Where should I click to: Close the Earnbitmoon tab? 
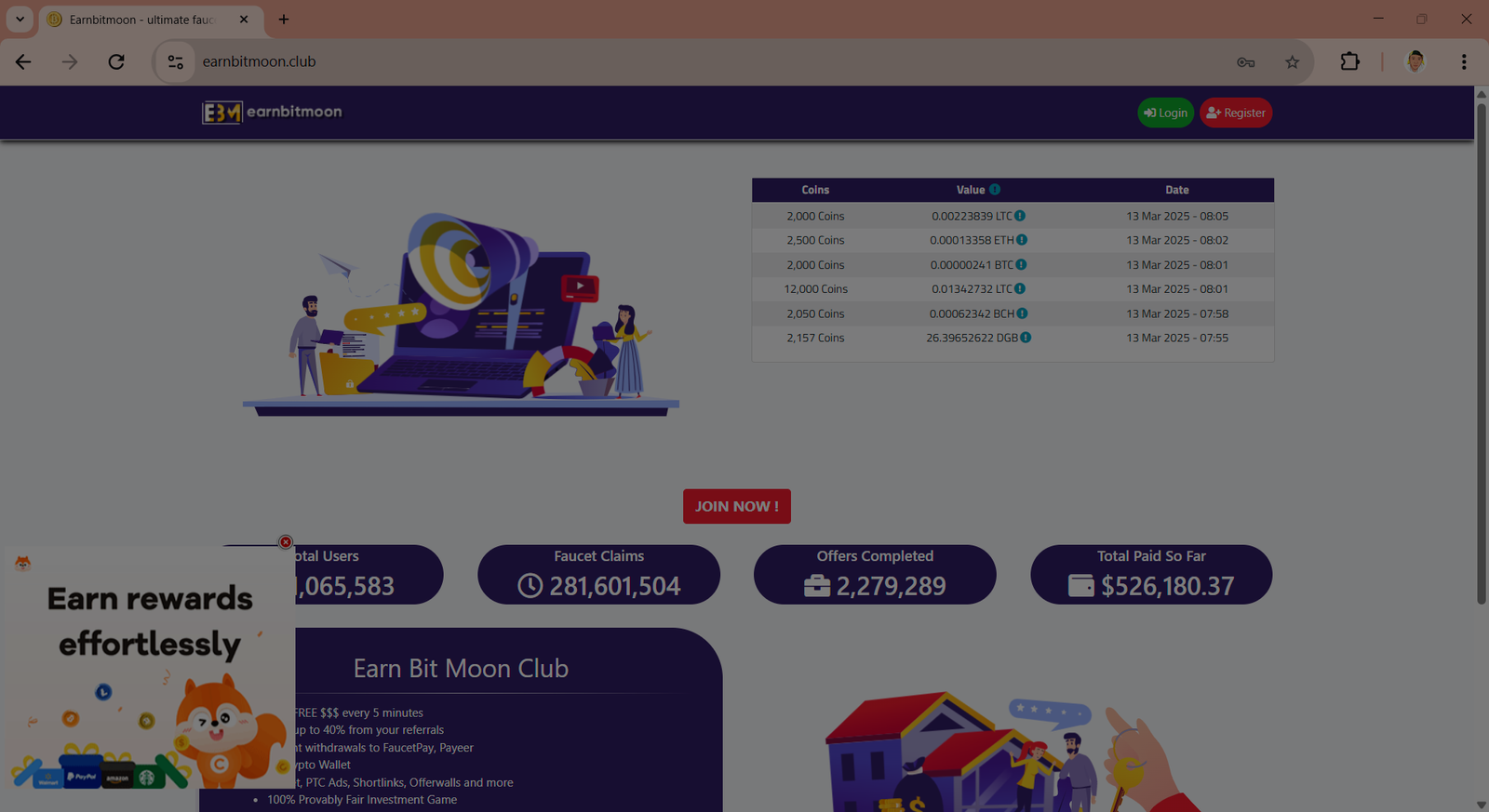(x=244, y=19)
